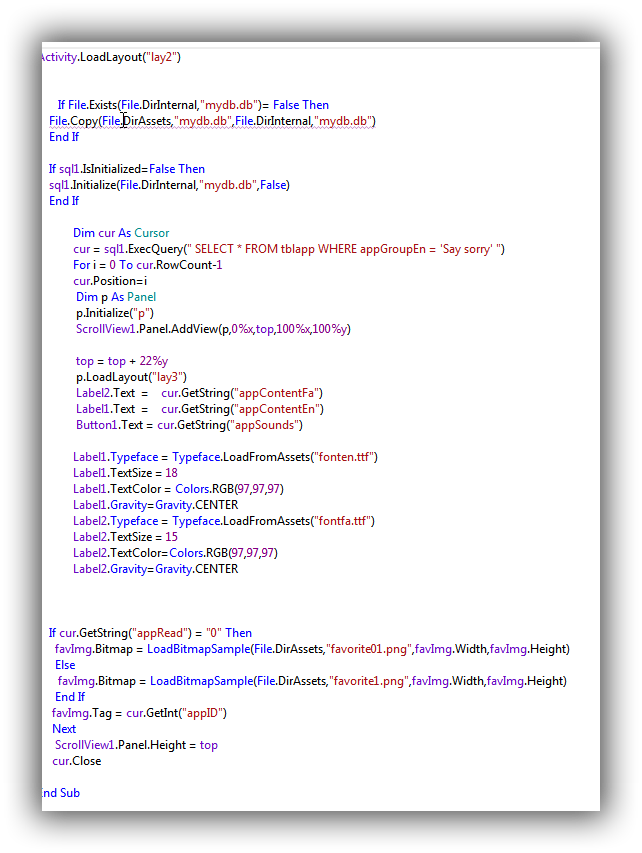This screenshot has width=642, height=853.
Task: Click the "top = top + 22%y" line
Action: point(122,361)
